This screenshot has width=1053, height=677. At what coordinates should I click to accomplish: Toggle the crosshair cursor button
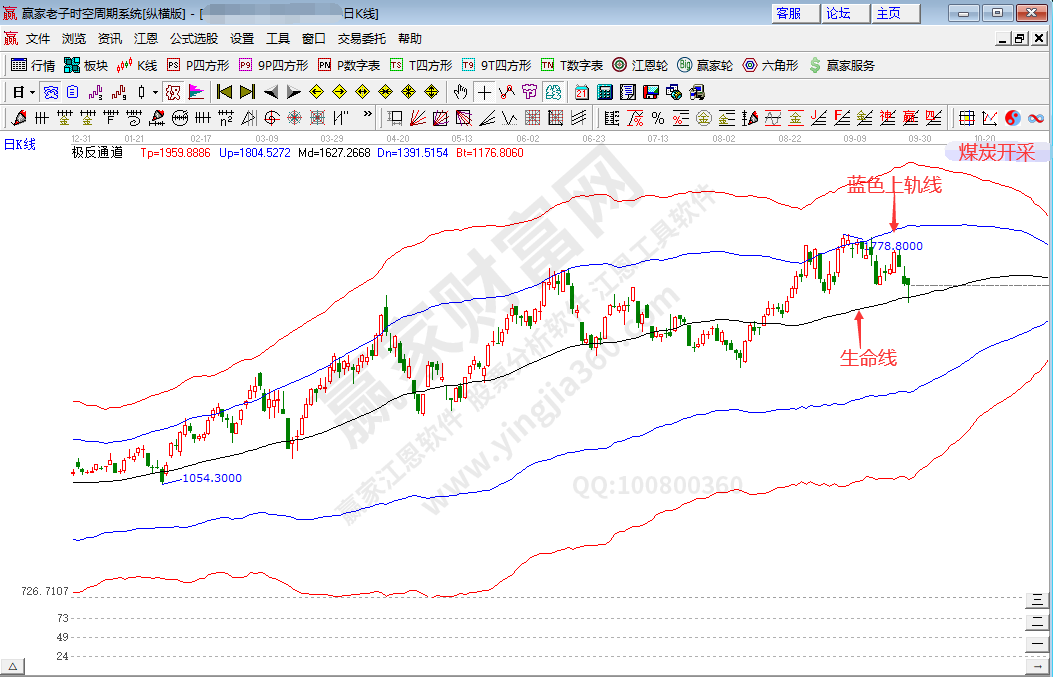point(484,92)
